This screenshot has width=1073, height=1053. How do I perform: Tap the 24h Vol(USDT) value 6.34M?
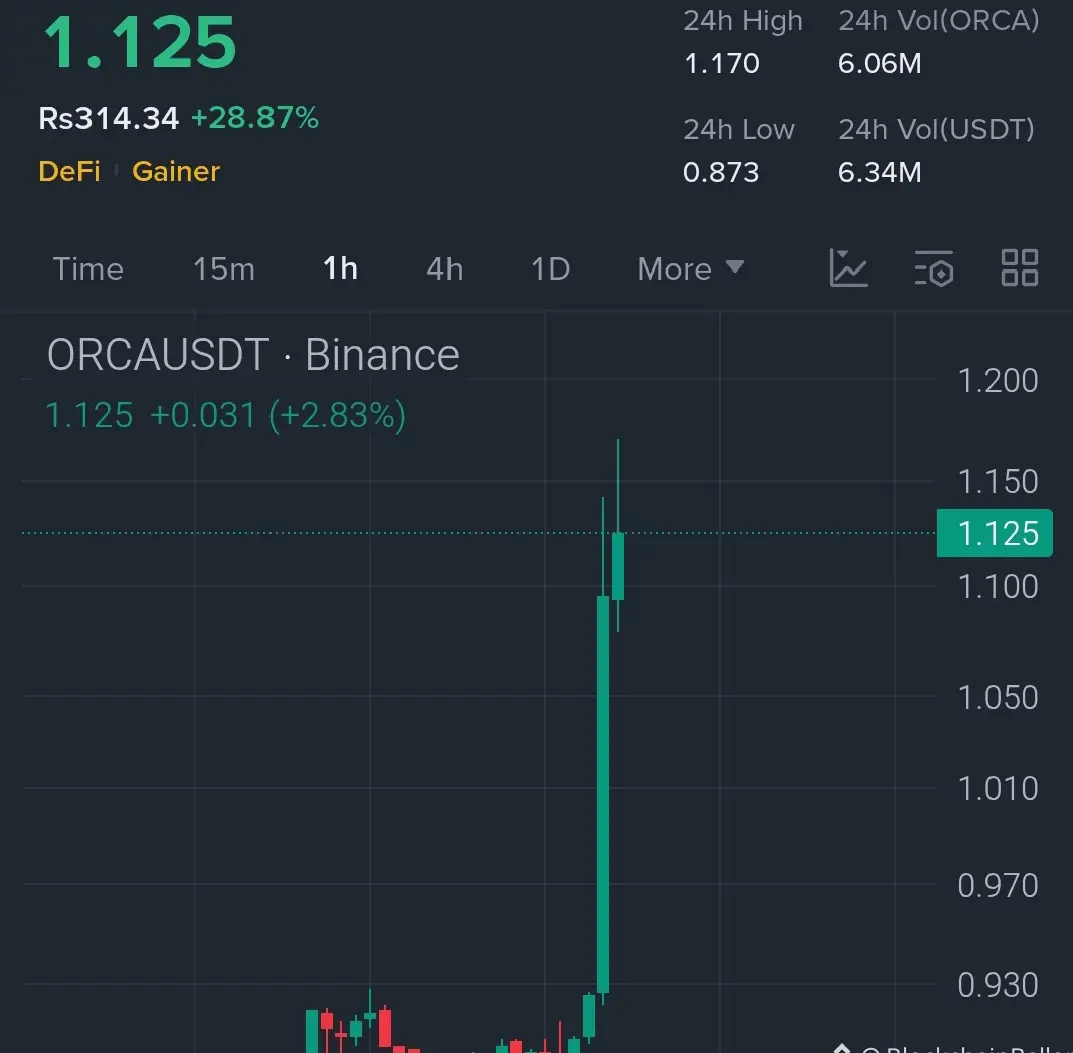click(879, 172)
